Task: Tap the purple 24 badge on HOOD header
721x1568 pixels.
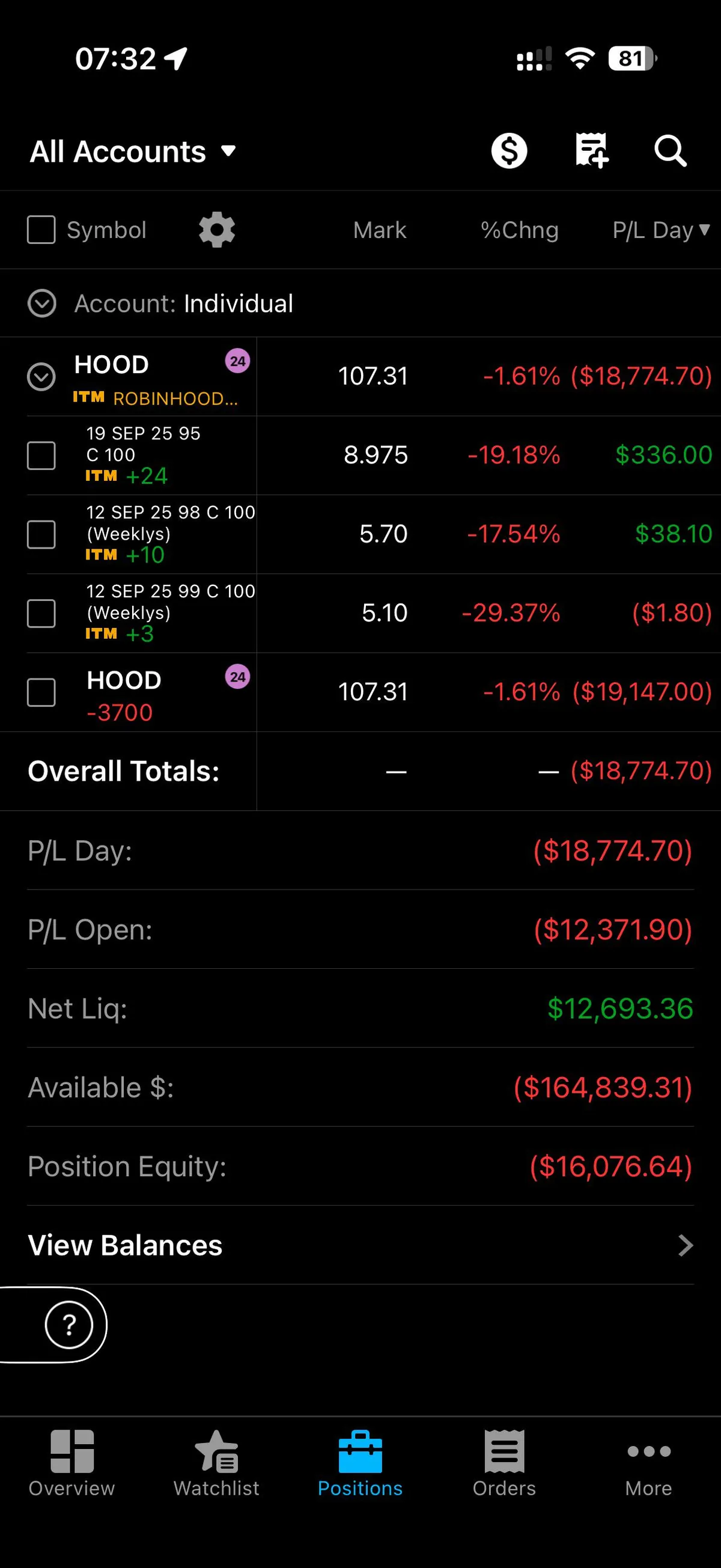Action: [237, 361]
